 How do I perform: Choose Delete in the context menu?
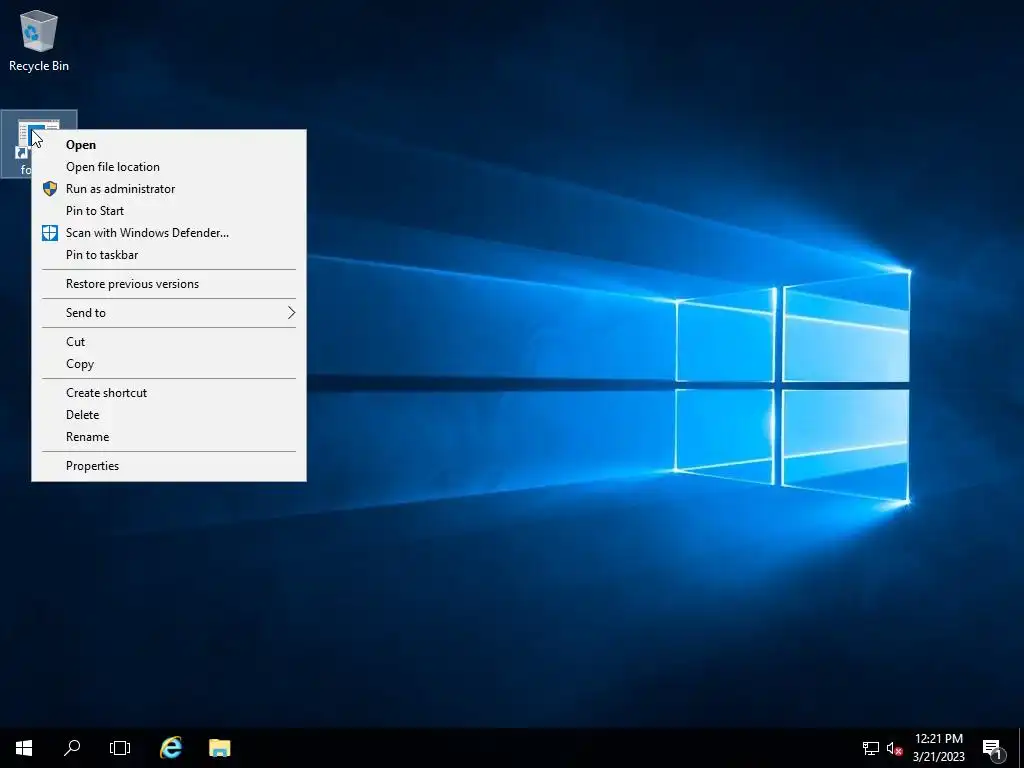pyautogui.click(x=169, y=415)
